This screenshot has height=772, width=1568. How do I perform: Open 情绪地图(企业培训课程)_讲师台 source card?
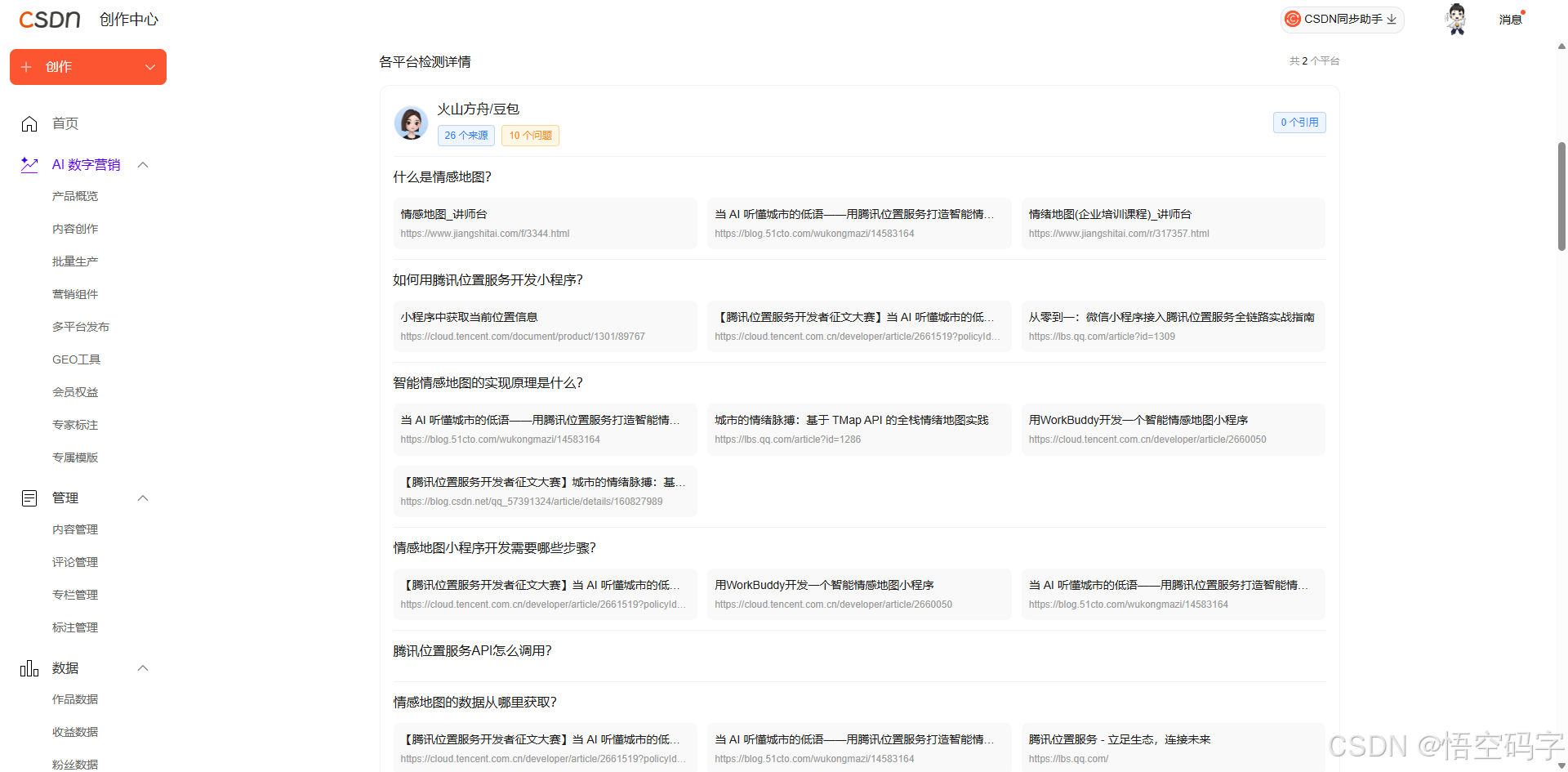[1173, 223]
